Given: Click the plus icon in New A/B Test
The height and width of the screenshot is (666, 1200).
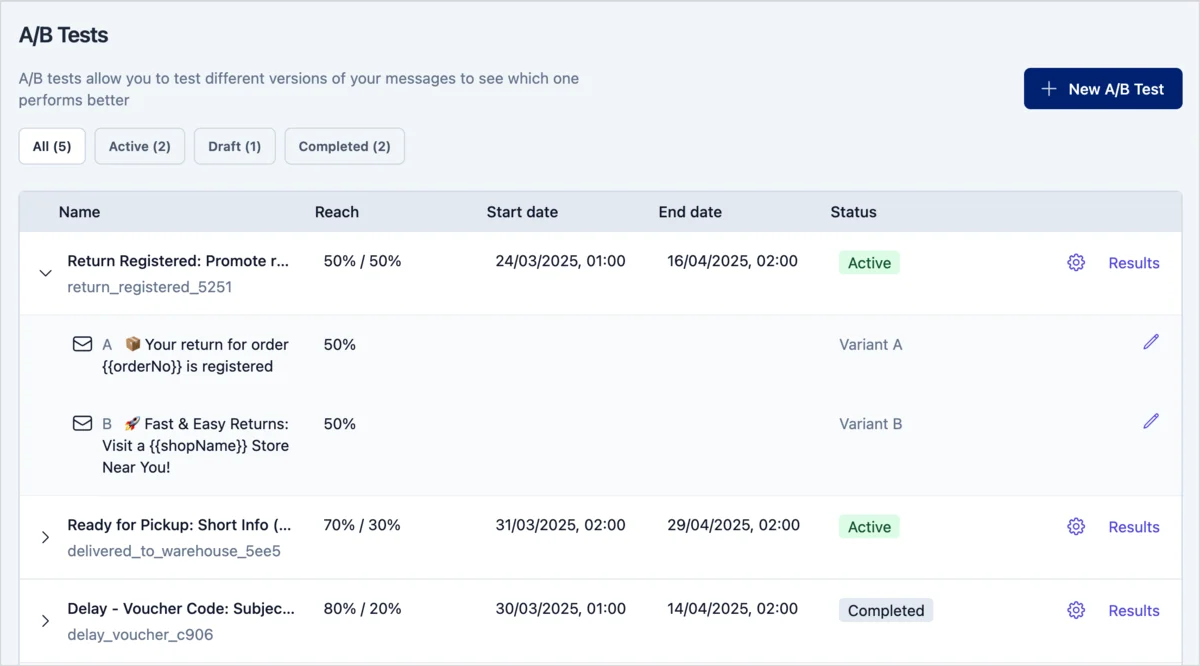Looking at the screenshot, I should coord(1049,89).
